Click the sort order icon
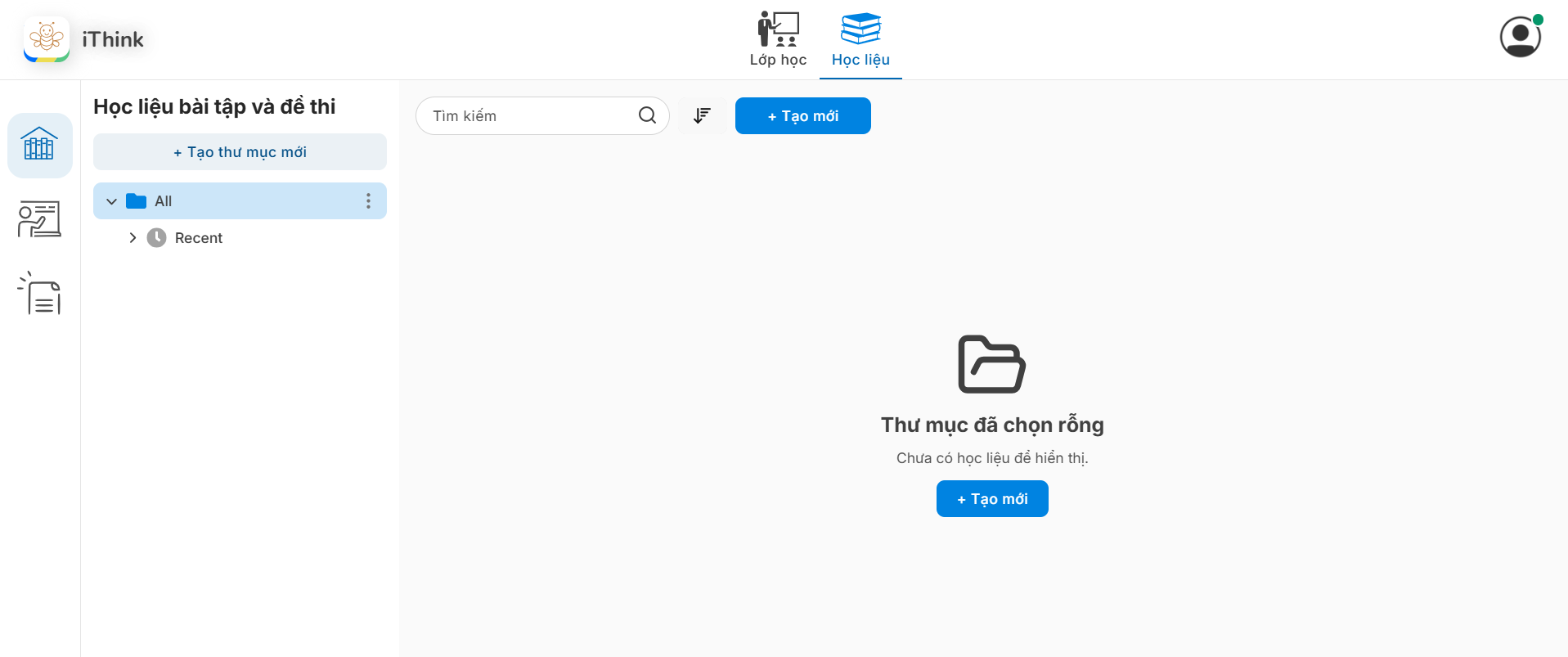The width and height of the screenshot is (1568, 657). [702, 116]
